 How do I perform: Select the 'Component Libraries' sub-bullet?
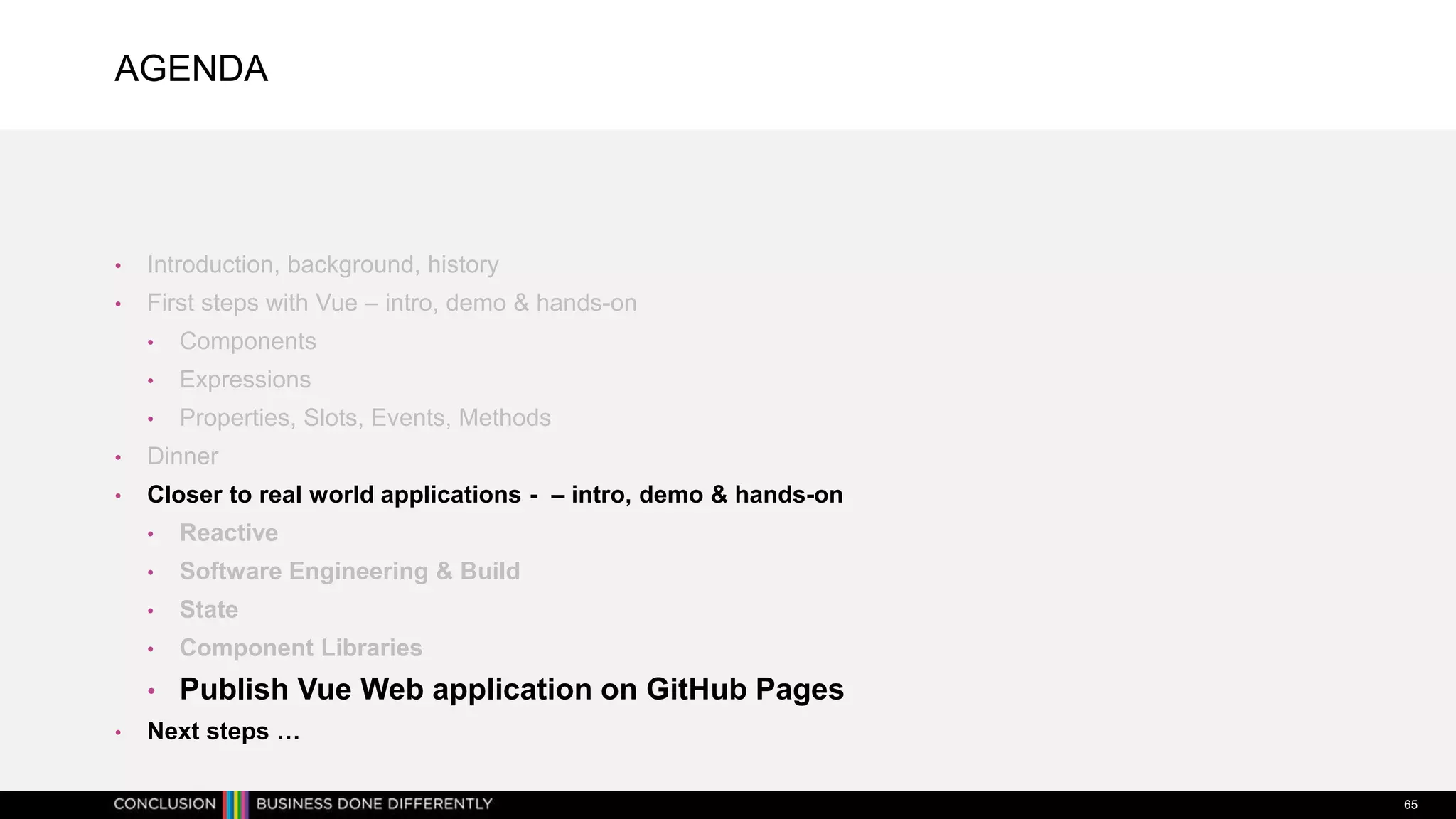[301, 648]
